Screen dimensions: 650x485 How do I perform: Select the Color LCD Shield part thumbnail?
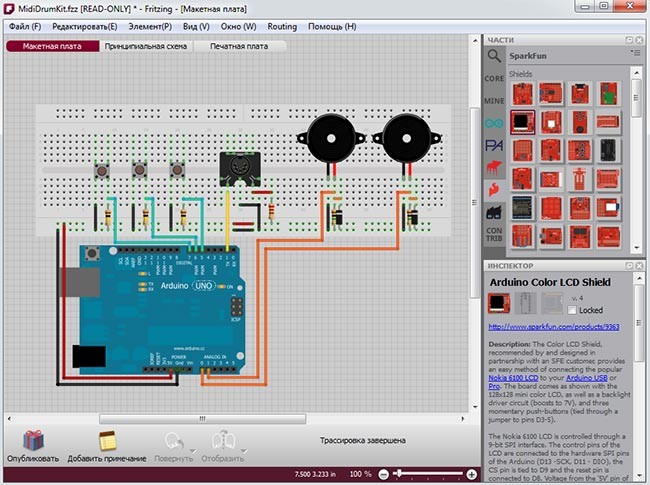[522, 122]
